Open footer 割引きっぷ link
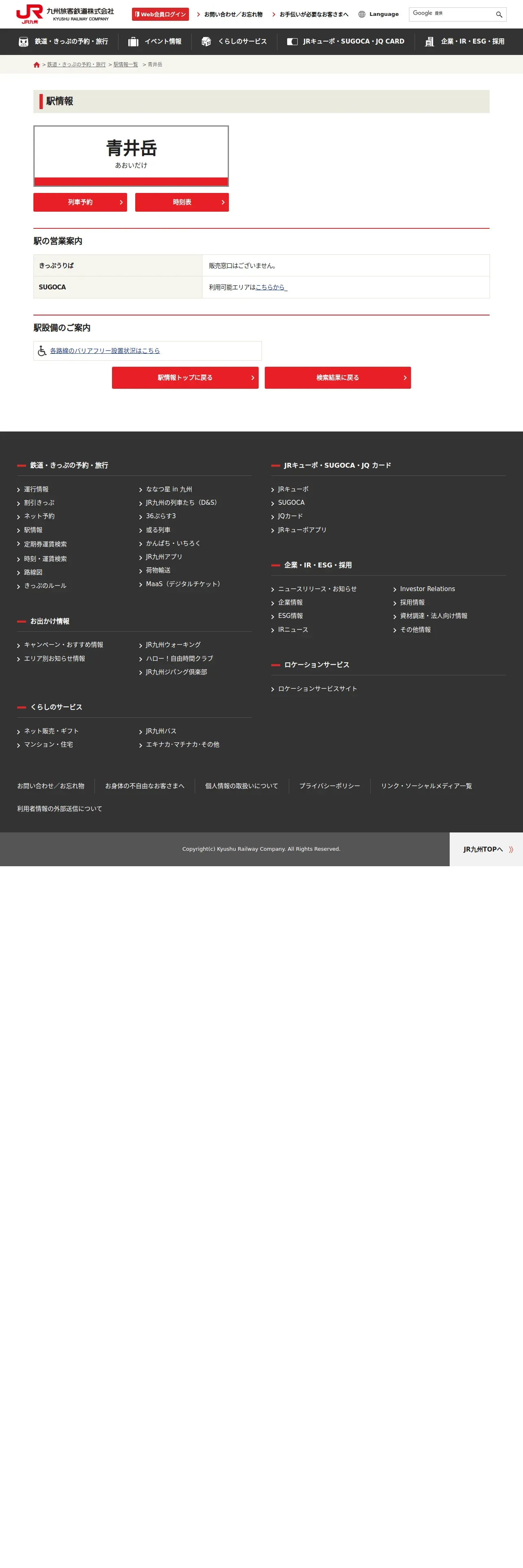523x1568 pixels. [39, 503]
